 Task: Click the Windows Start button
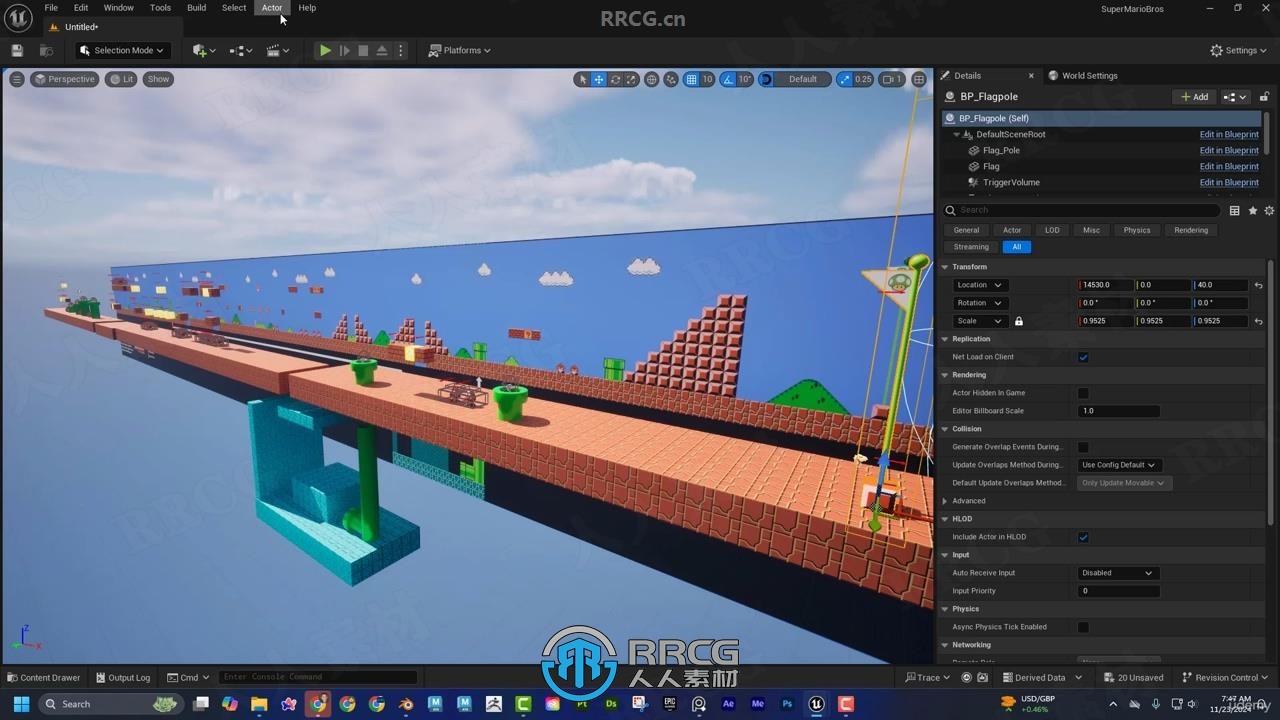coord(20,704)
